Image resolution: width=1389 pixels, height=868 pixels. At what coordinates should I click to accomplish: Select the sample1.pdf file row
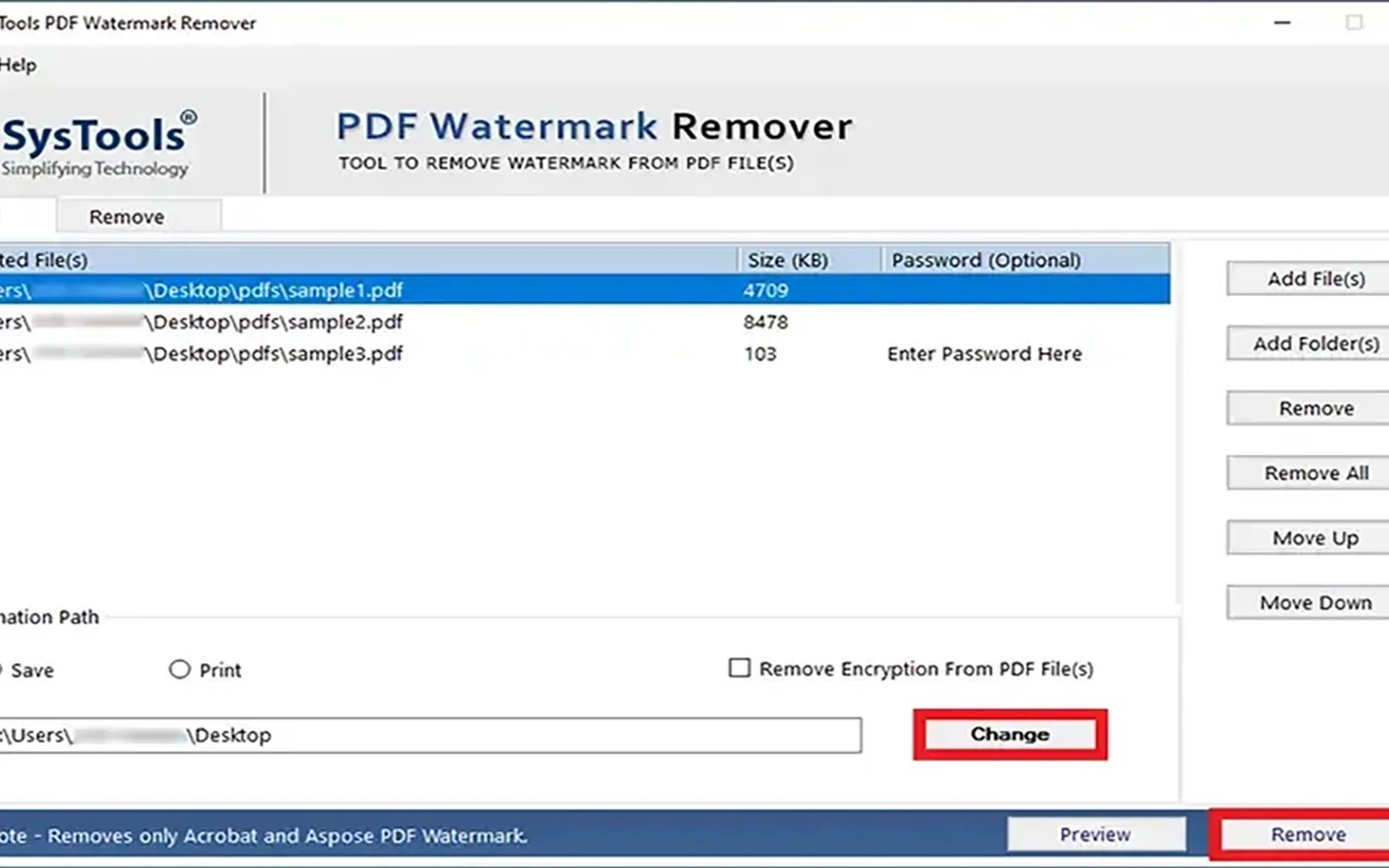tap(585, 290)
